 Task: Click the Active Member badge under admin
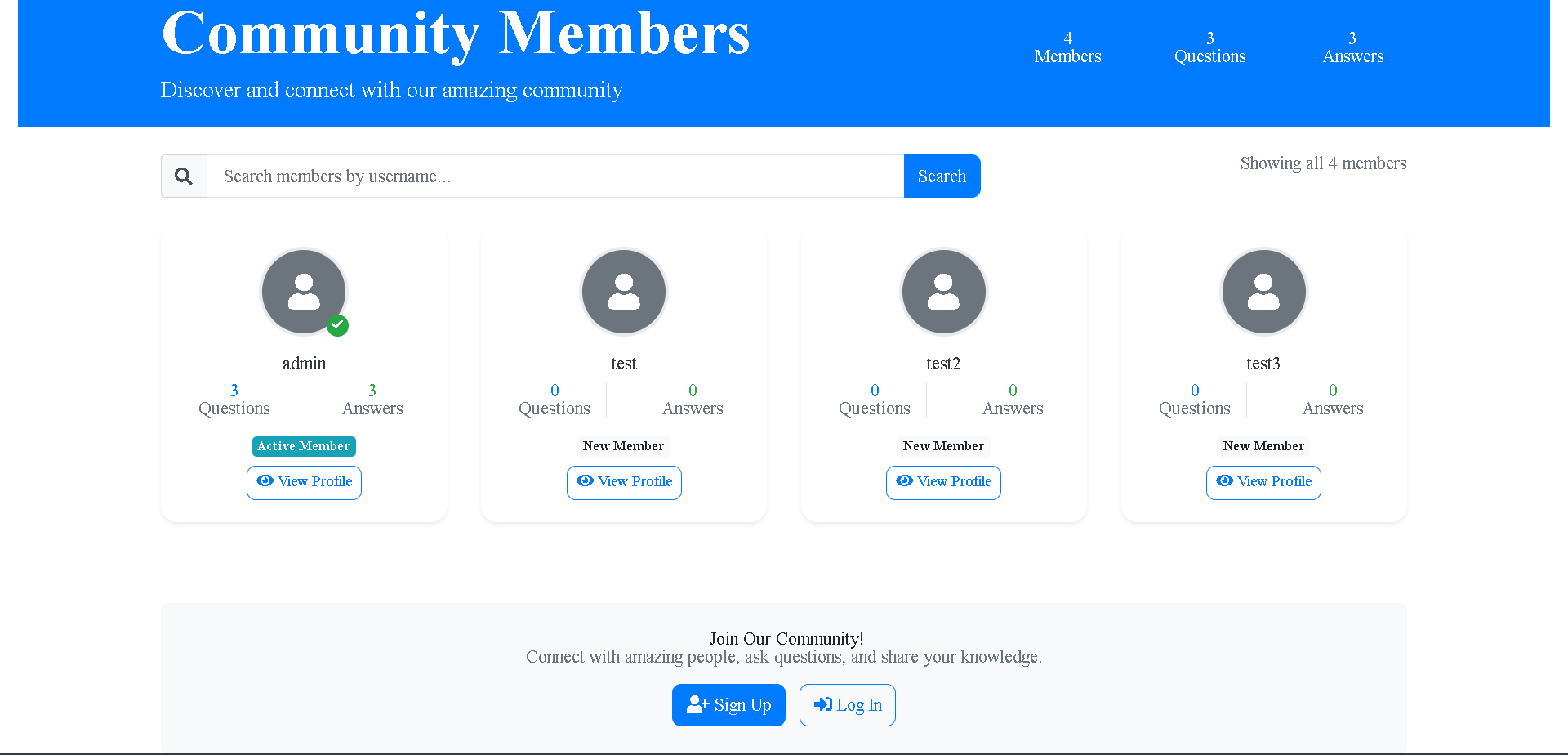tap(304, 446)
